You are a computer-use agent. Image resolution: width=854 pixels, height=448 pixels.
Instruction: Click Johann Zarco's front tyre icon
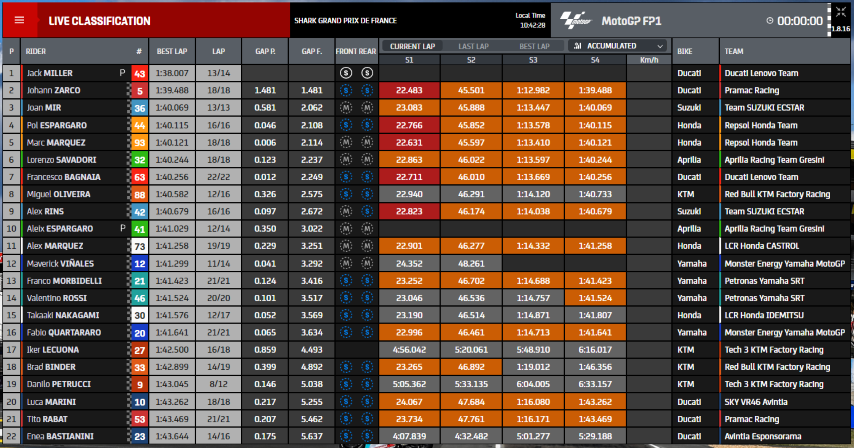346,90
